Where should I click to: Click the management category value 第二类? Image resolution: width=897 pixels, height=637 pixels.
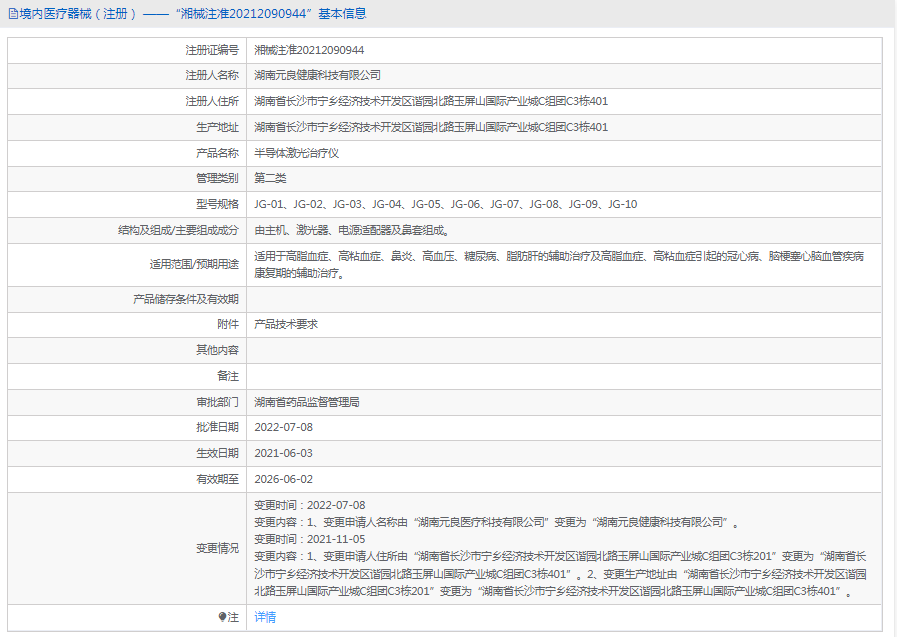coord(270,178)
